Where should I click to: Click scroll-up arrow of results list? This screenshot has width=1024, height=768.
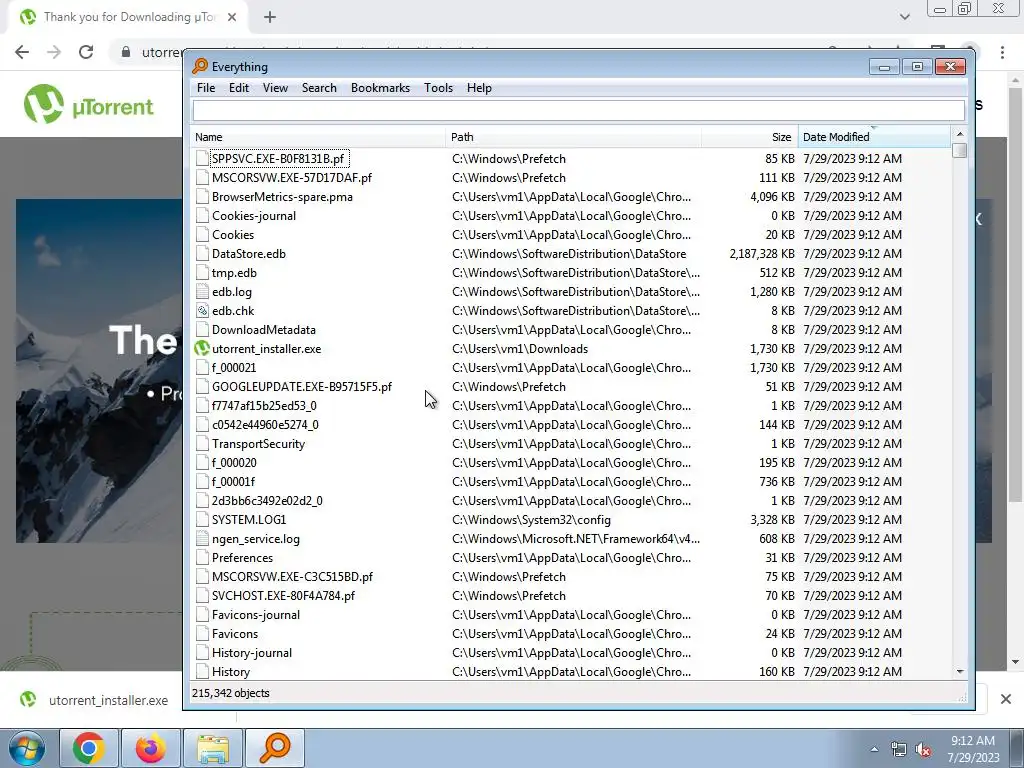coord(959,134)
